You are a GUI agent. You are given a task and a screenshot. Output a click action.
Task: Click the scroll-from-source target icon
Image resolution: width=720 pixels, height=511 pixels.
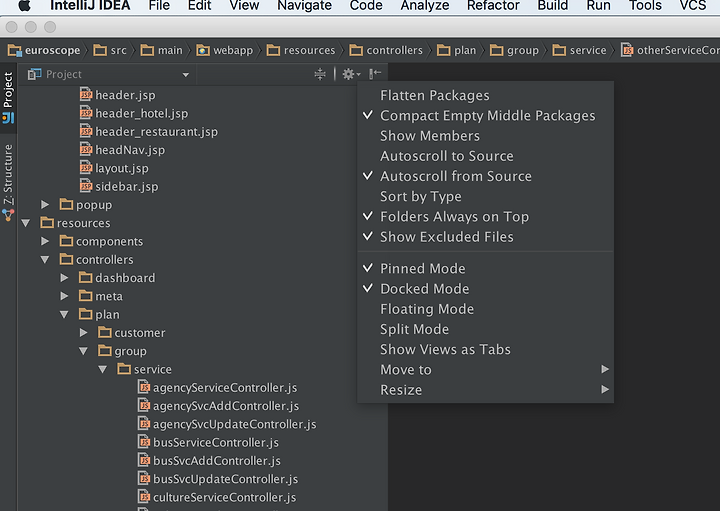pyautogui.click(x=320, y=73)
